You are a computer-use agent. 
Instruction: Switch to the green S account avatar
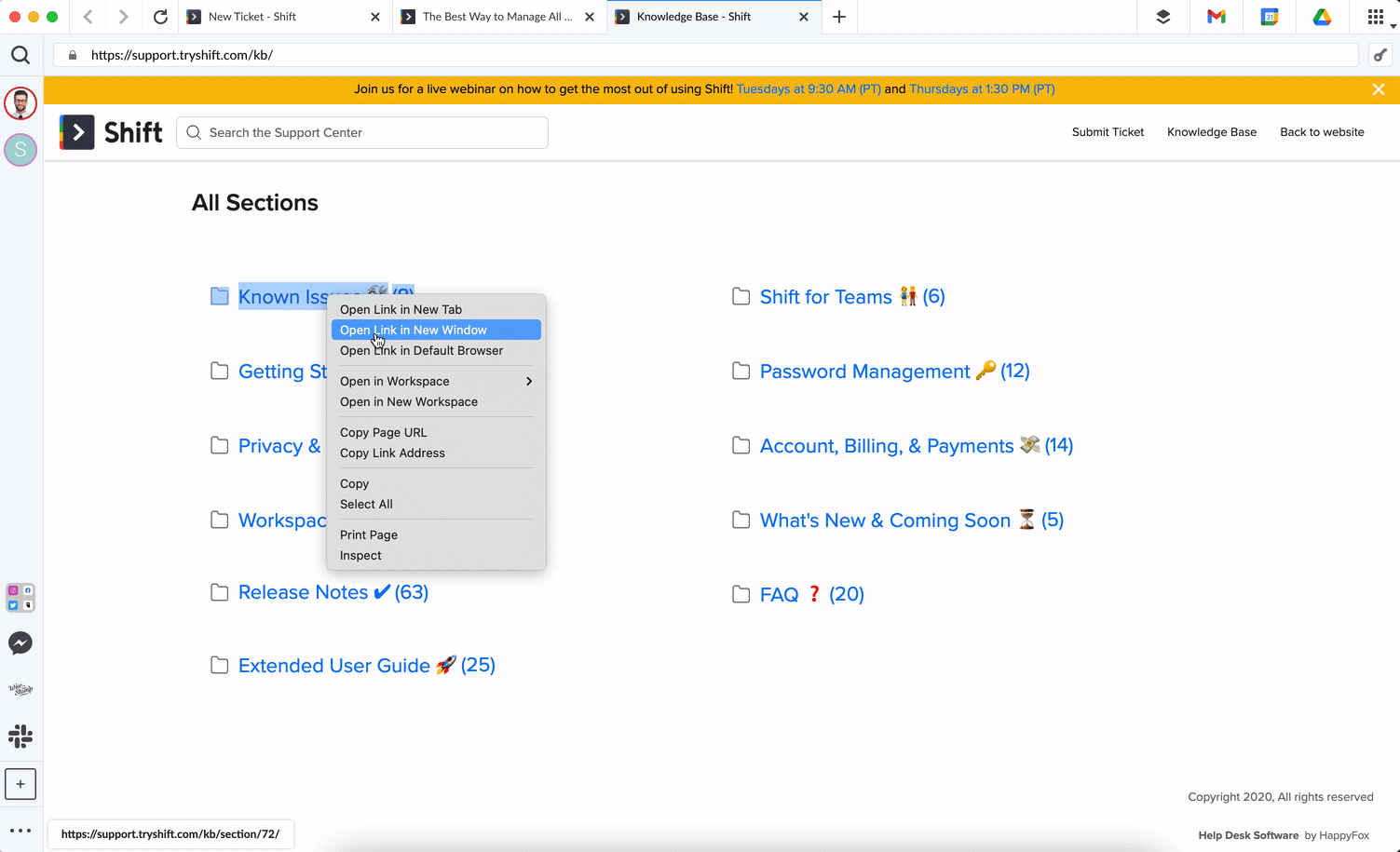click(20, 150)
